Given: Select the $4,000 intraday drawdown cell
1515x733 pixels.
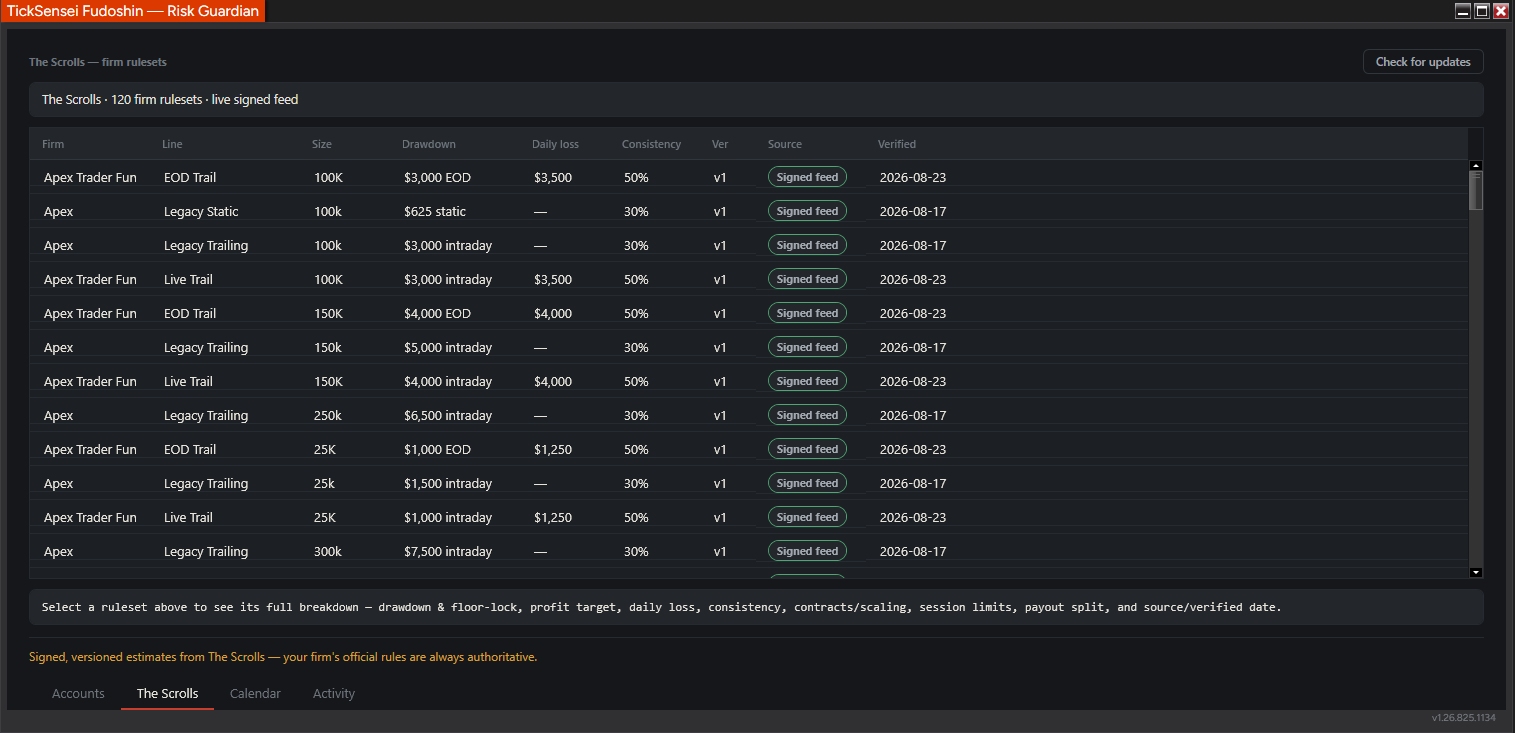Looking at the screenshot, I should tap(448, 381).
